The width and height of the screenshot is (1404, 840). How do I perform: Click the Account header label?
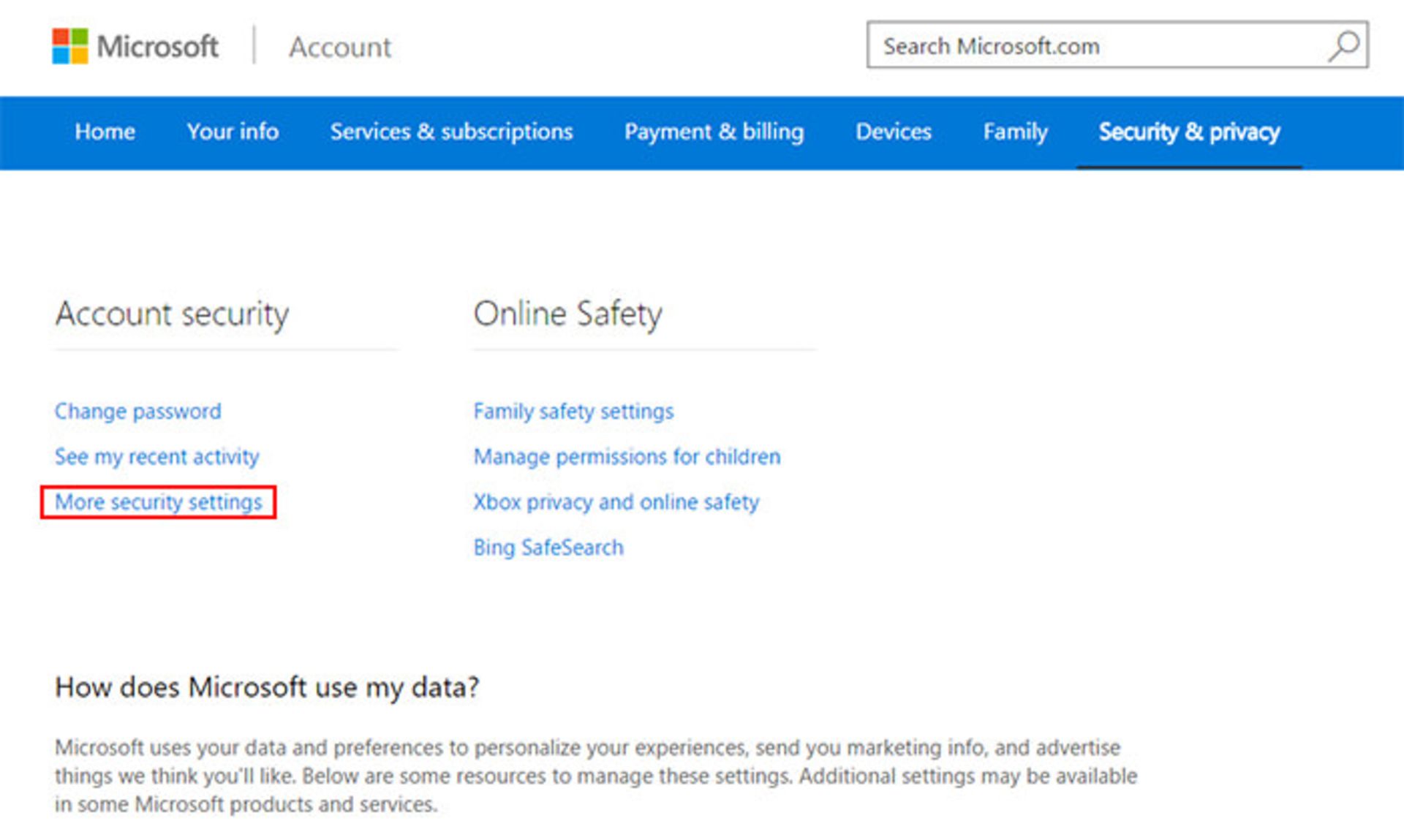339,47
